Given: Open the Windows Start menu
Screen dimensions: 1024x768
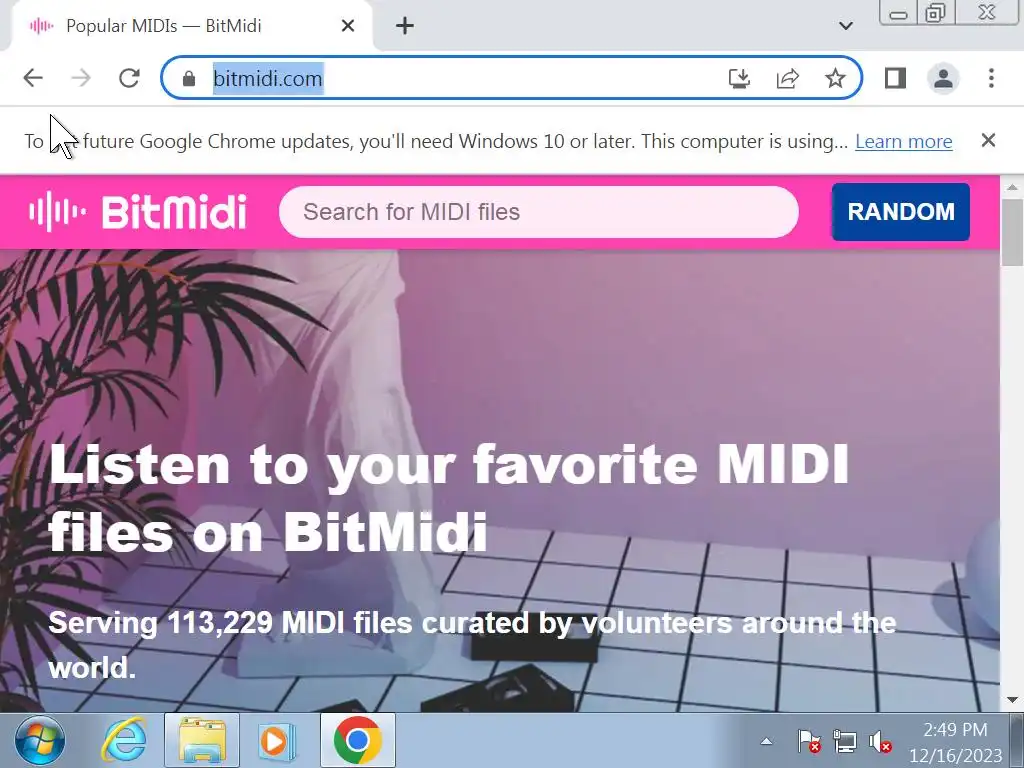Looking at the screenshot, I should coord(40,741).
